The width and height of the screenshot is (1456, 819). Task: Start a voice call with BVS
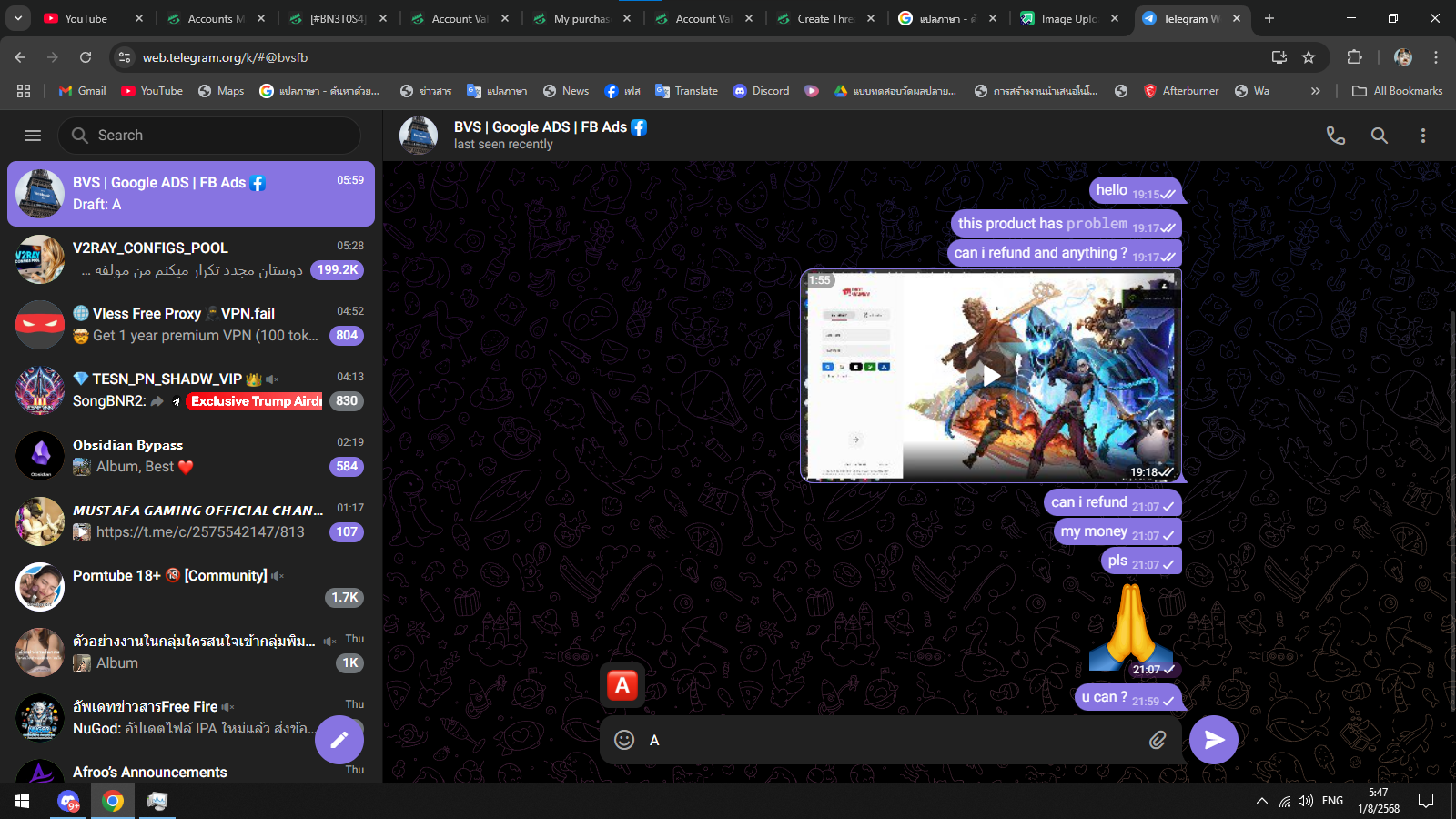coord(1335,136)
